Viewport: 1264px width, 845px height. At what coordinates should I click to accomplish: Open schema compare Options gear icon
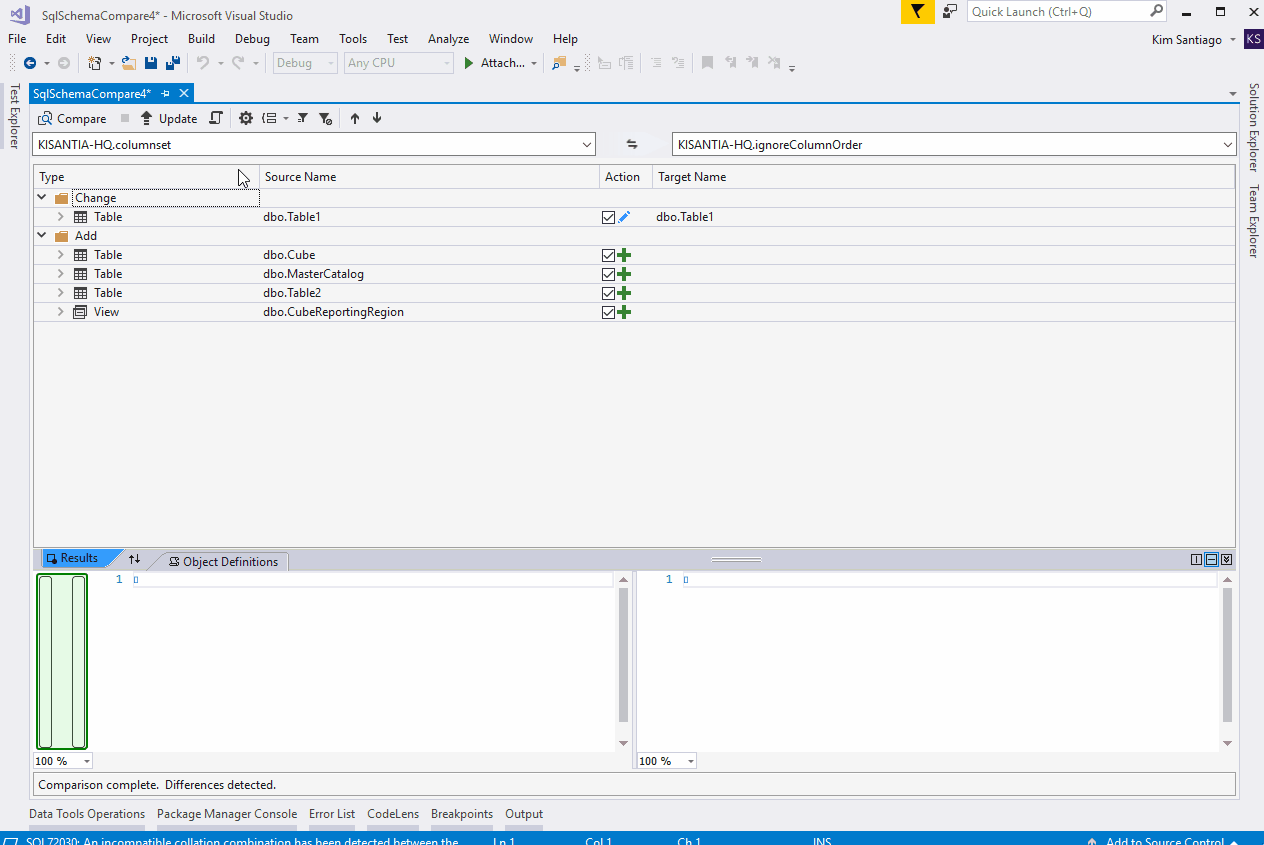[x=246, y=118]
